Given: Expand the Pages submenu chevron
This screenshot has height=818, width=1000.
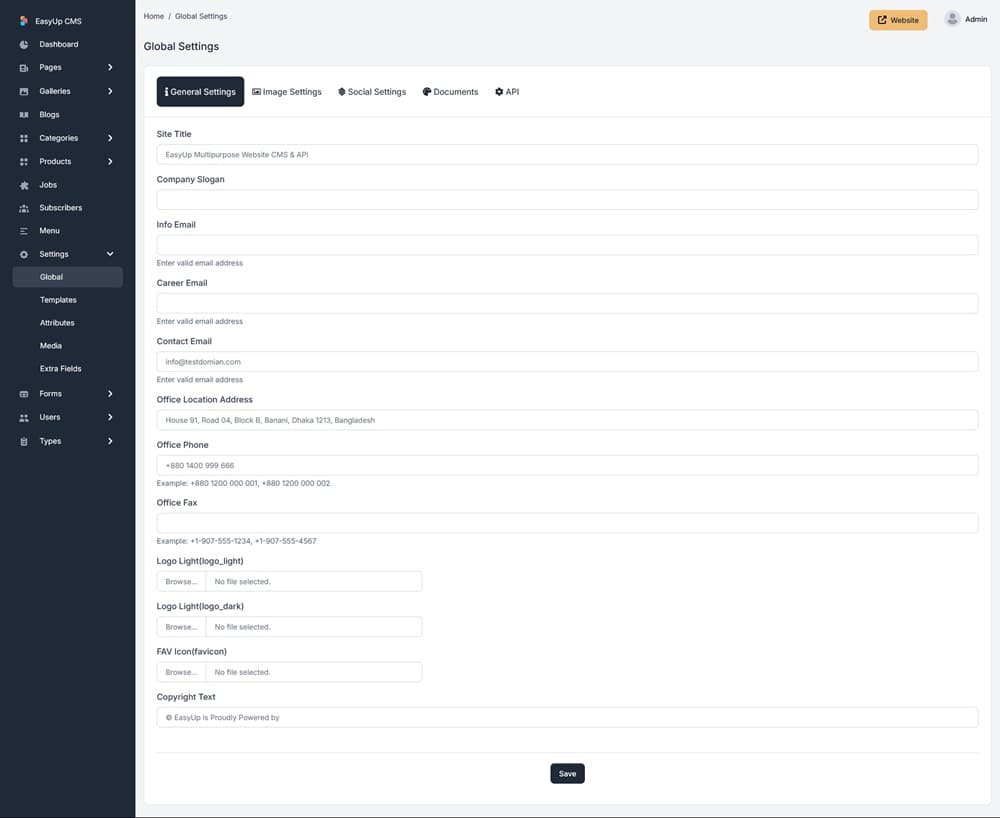Looking at the screenshot, I should (x=110, y=67).
